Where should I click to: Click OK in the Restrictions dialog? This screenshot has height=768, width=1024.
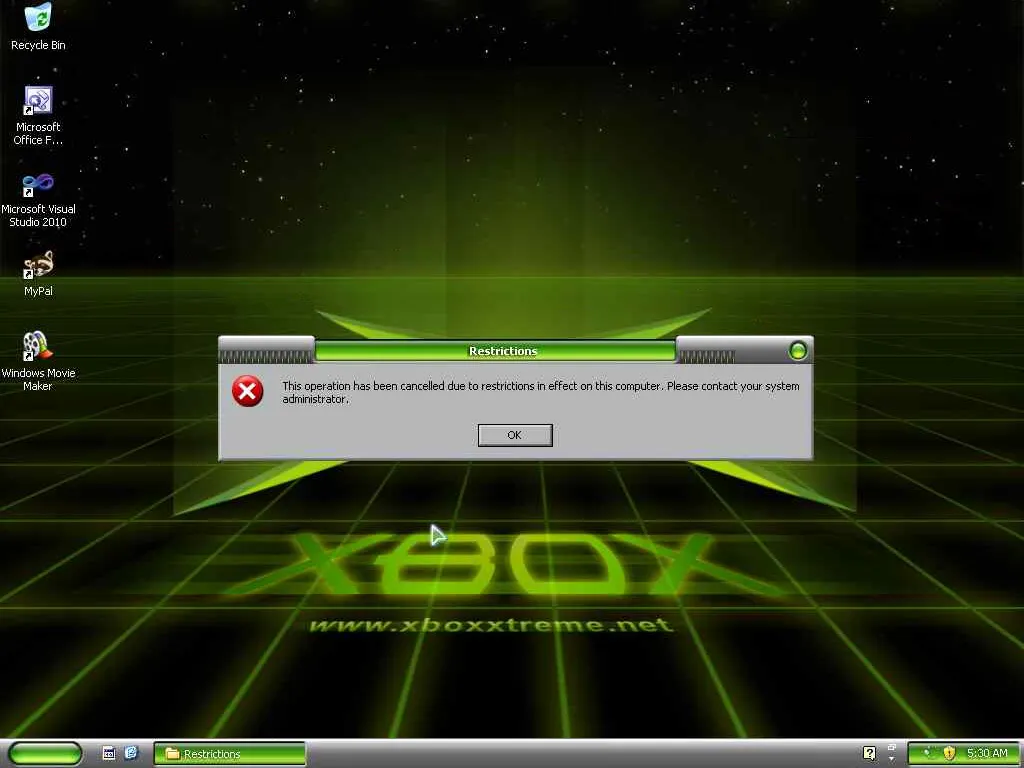515,435
